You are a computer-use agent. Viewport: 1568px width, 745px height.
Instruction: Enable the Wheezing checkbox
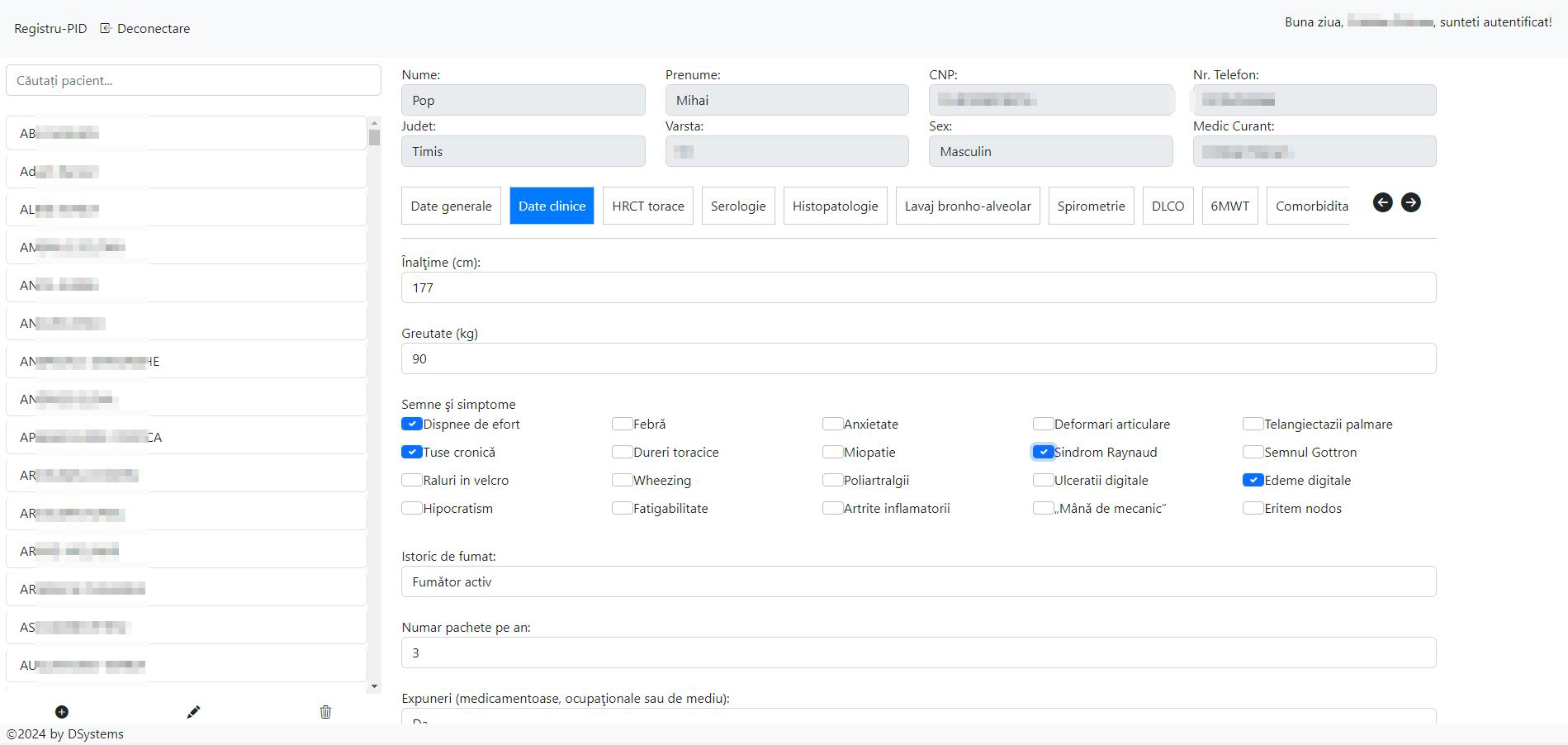coord(622,480)
